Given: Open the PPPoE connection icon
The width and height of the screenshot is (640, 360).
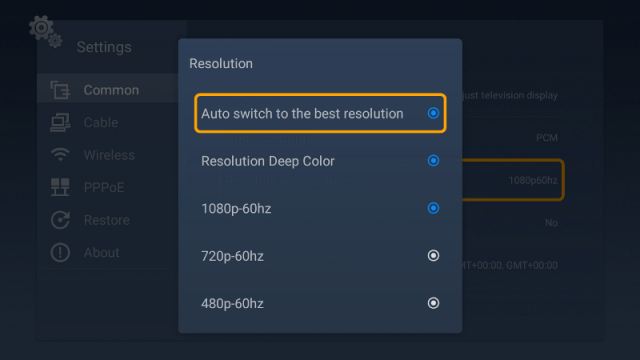Looking at the screenshot, I should coord(60,187).
